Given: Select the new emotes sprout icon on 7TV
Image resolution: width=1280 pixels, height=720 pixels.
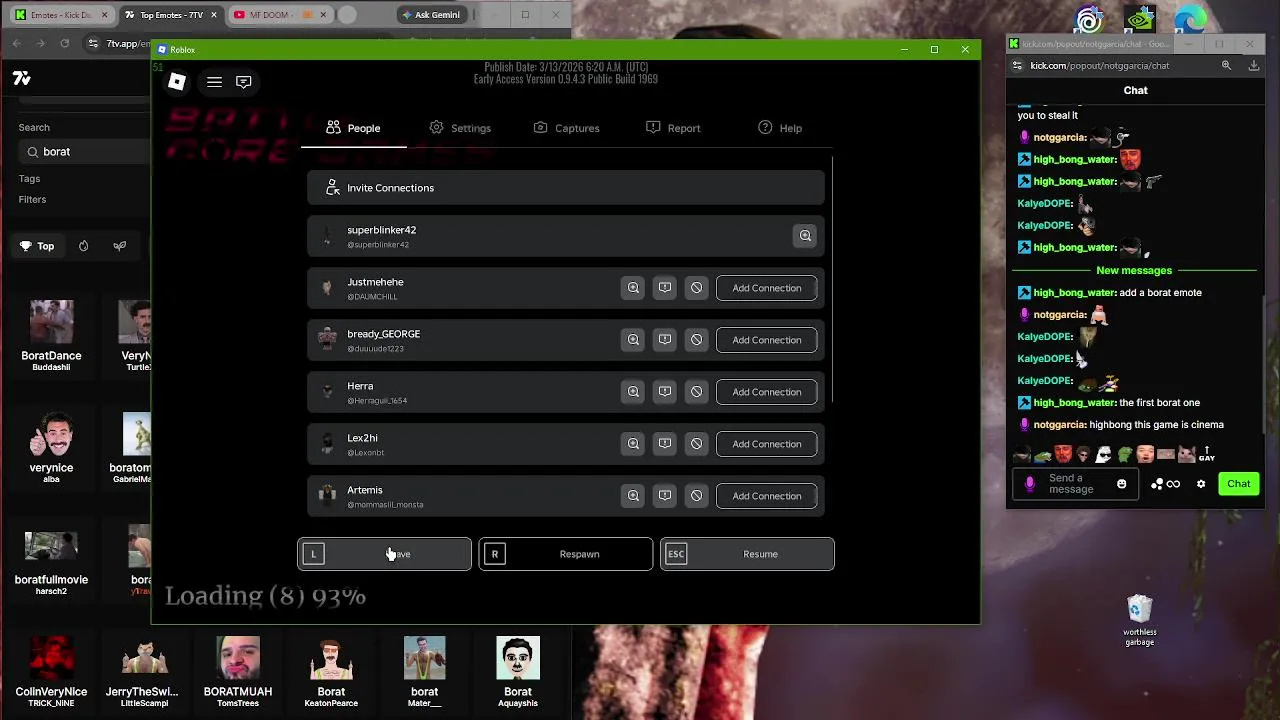Looking at the screenshot, I should click(x=120, y=246).
